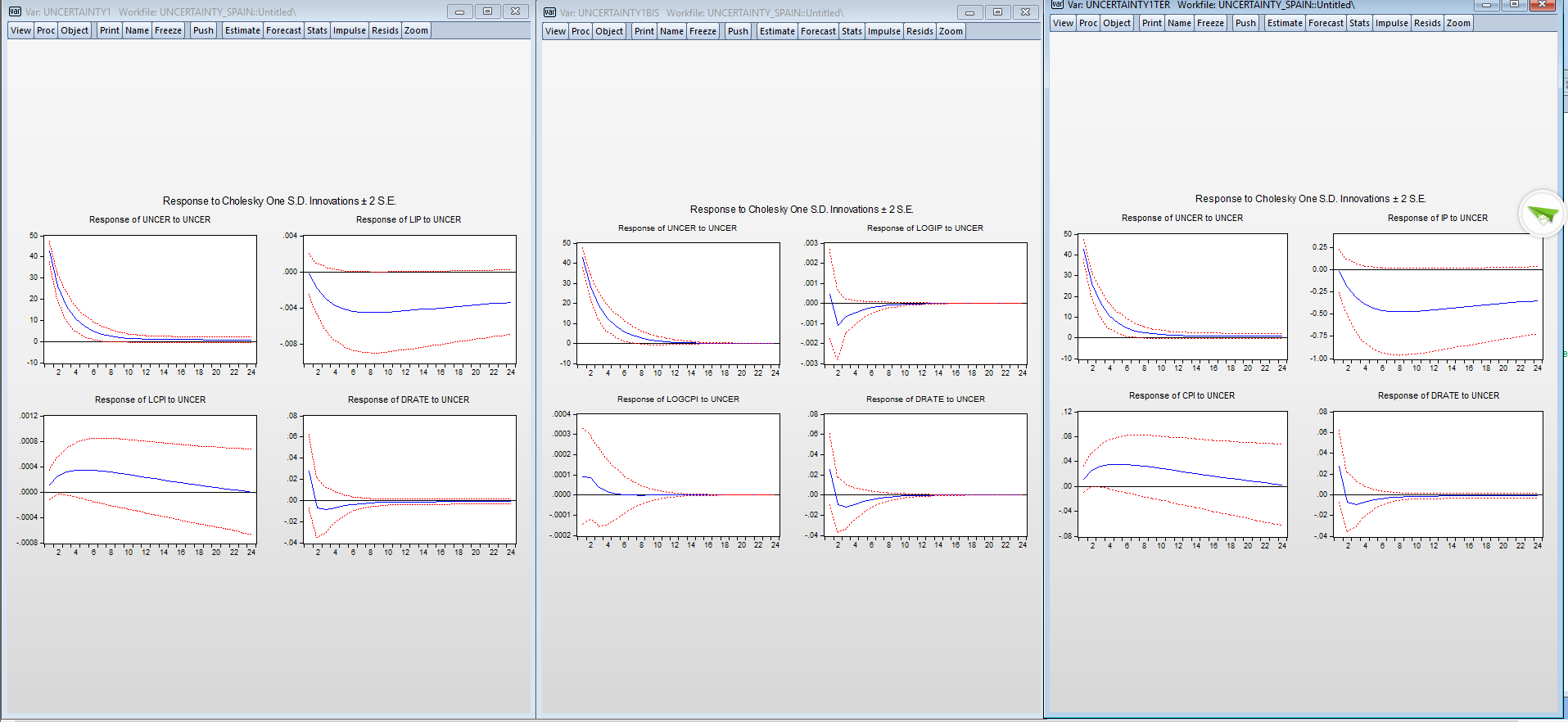Open View menu in UNCERTAINTY1 window
The image size is (1568, 722).
[21, 30]
